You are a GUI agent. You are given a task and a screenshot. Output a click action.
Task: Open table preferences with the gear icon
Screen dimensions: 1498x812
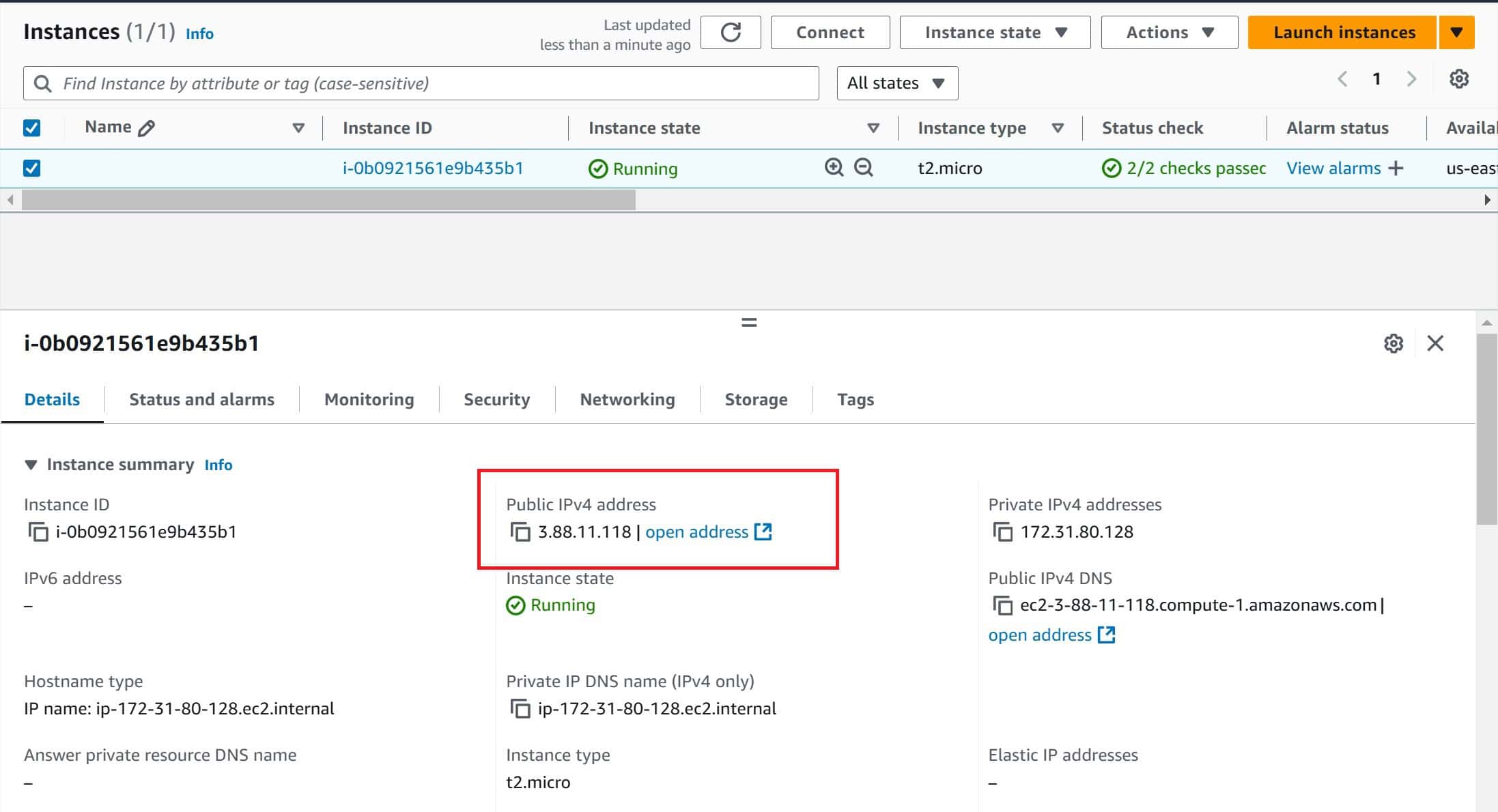[1460, 78]
